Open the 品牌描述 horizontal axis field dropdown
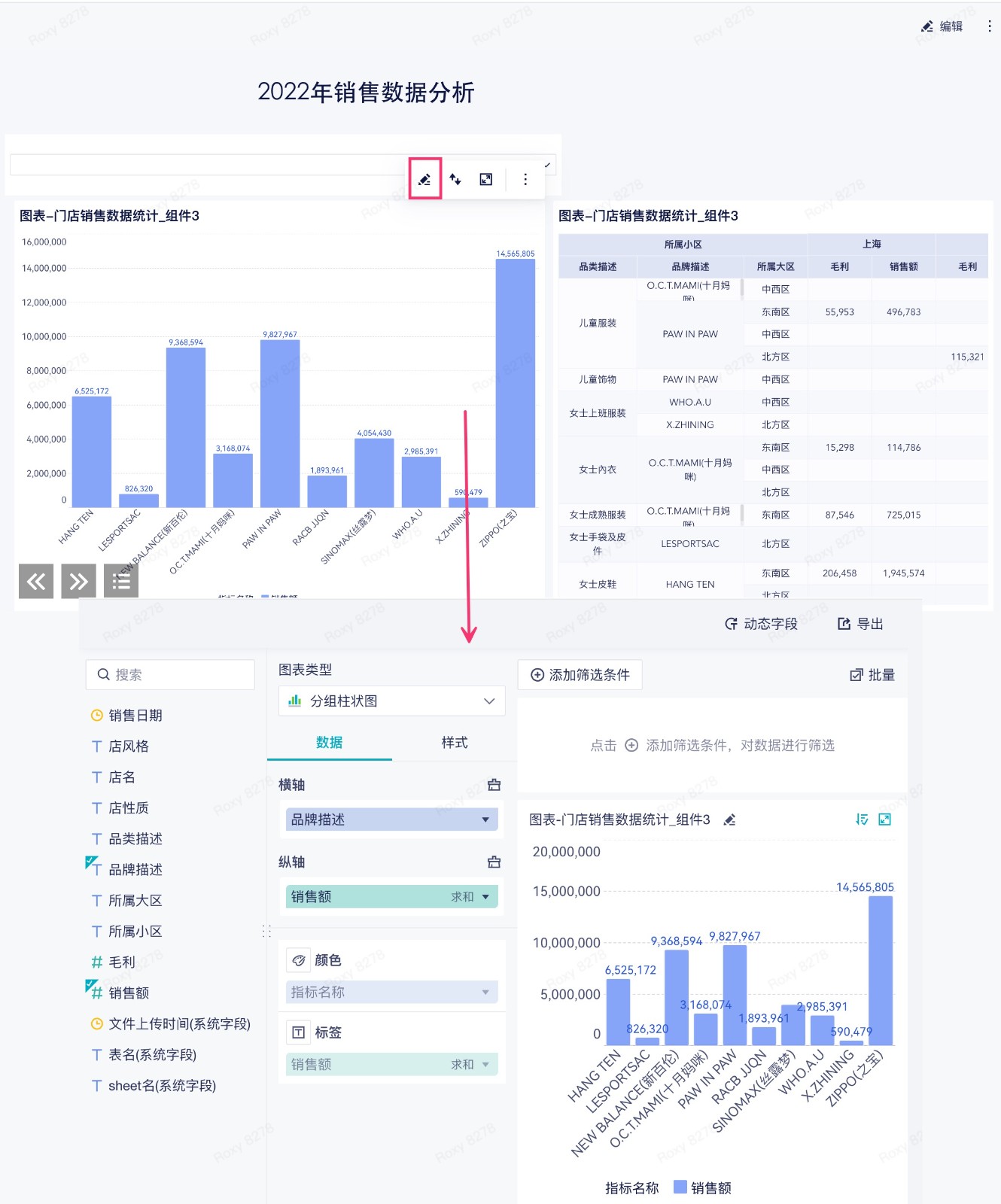Viewport: 1001px width, 1204px height. point(391,819)
